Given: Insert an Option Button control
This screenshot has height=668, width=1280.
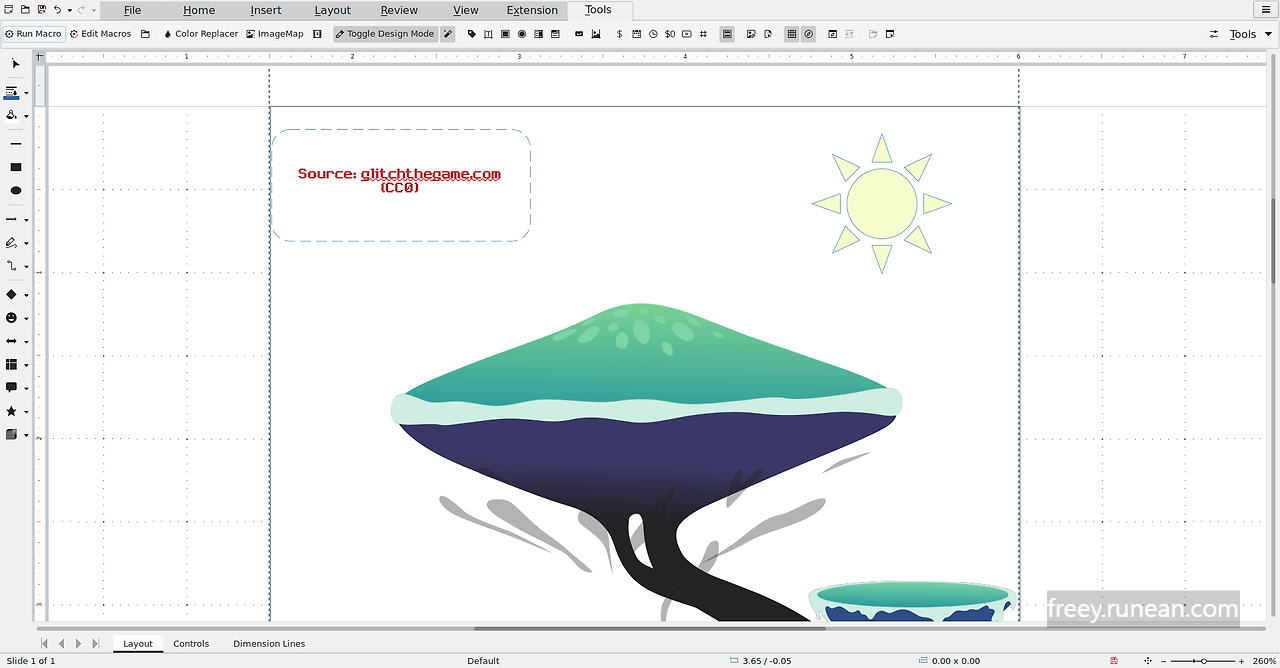Looking at the screenshot, I should [521, 33].
